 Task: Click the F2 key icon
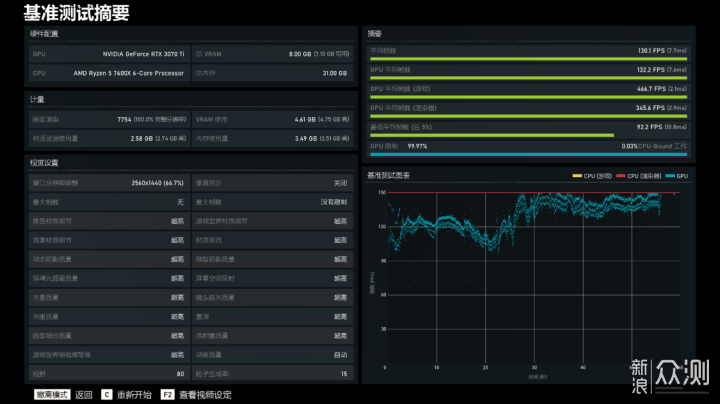pyautogui.click(x=168, y=394)
